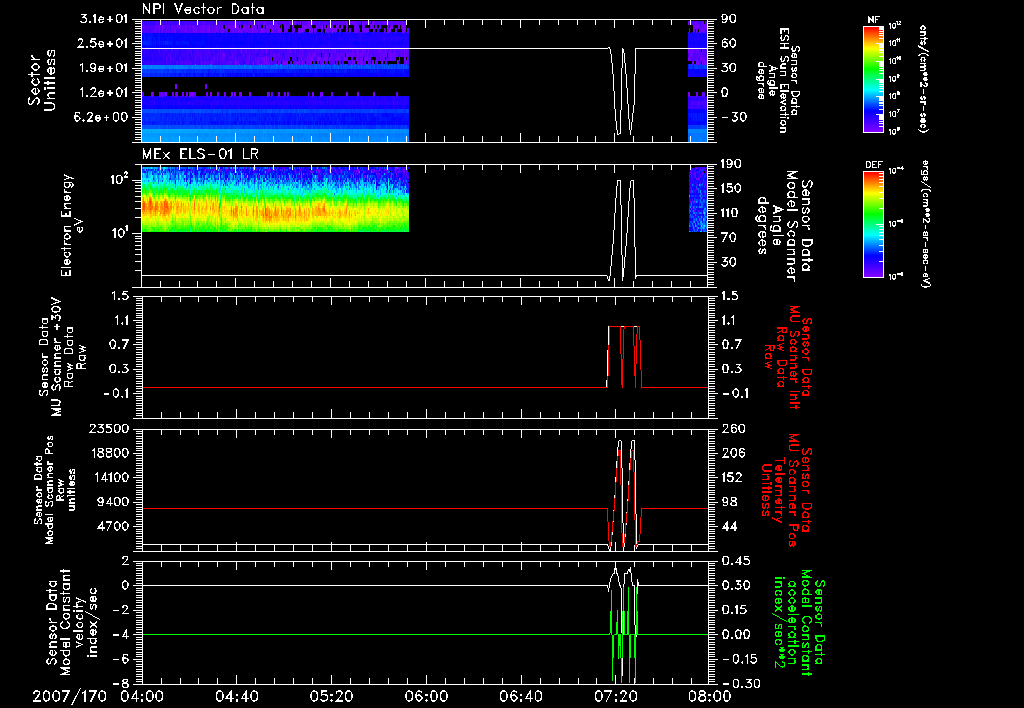Image resolution: width=1024 pixels, height=708 pixels.
Task: Click the red 'MU Scanner Init Raw Data' label
Action: point(787,357)
